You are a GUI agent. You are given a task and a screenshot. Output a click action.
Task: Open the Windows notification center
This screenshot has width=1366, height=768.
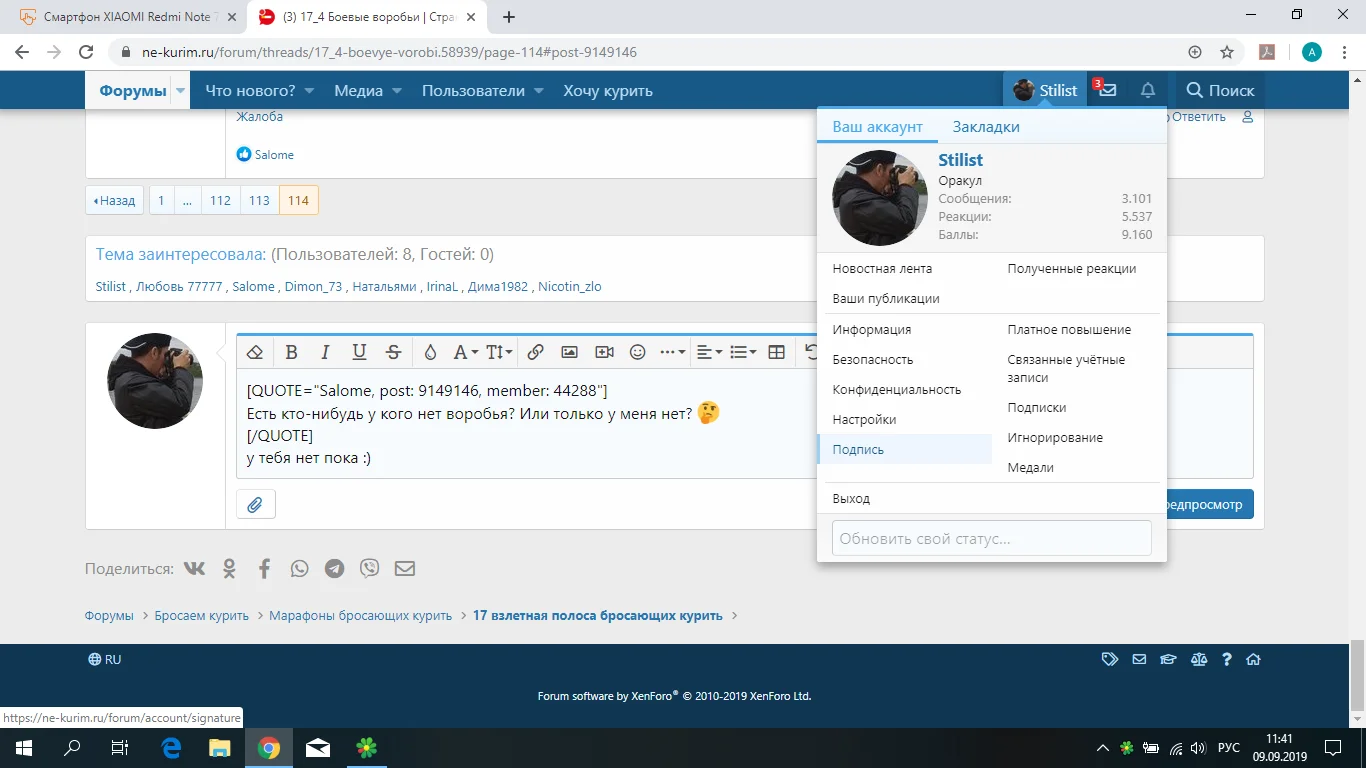coord(1333,748)
